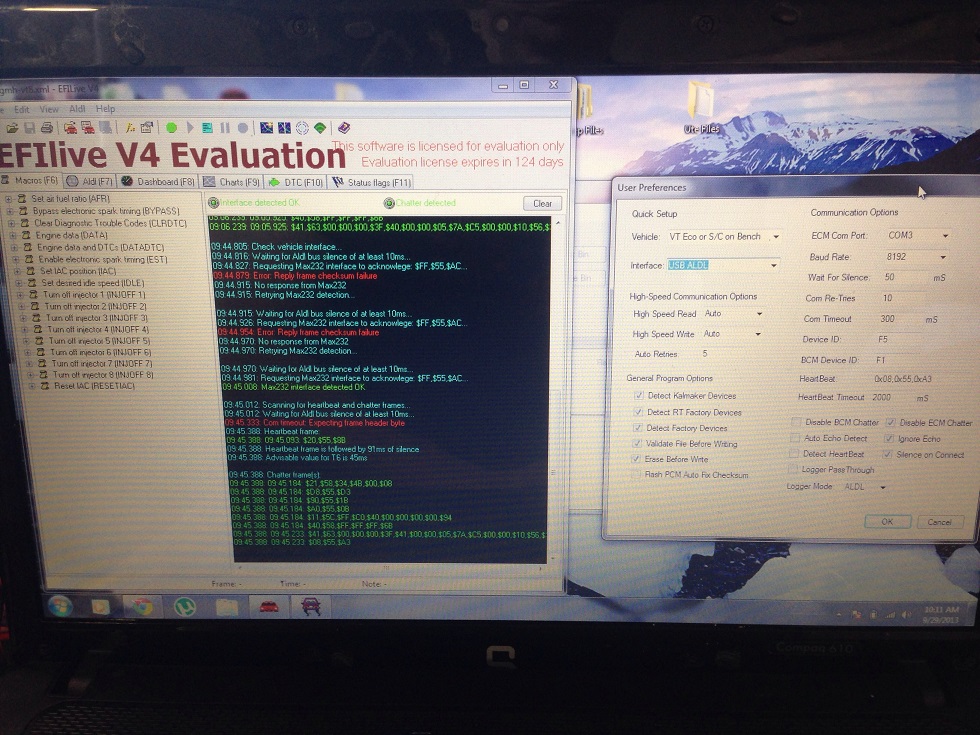Click the first blue chart toolbar icon
The width and height of the screenshot is (980, 735).
(266, 128)
